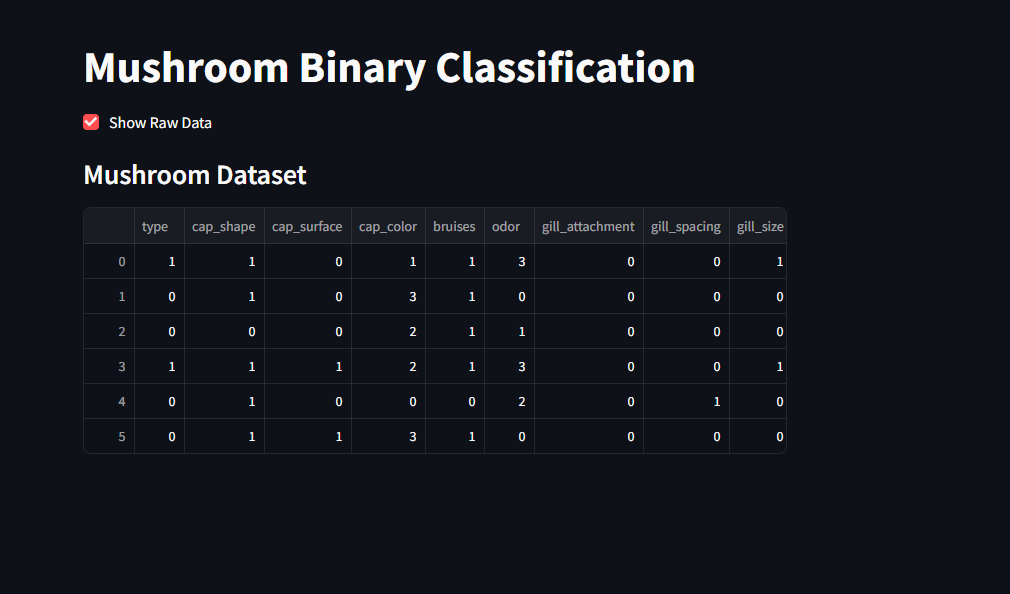Click the gill_spacing column header
The image size is (1010, 594).
click(686, 226)
